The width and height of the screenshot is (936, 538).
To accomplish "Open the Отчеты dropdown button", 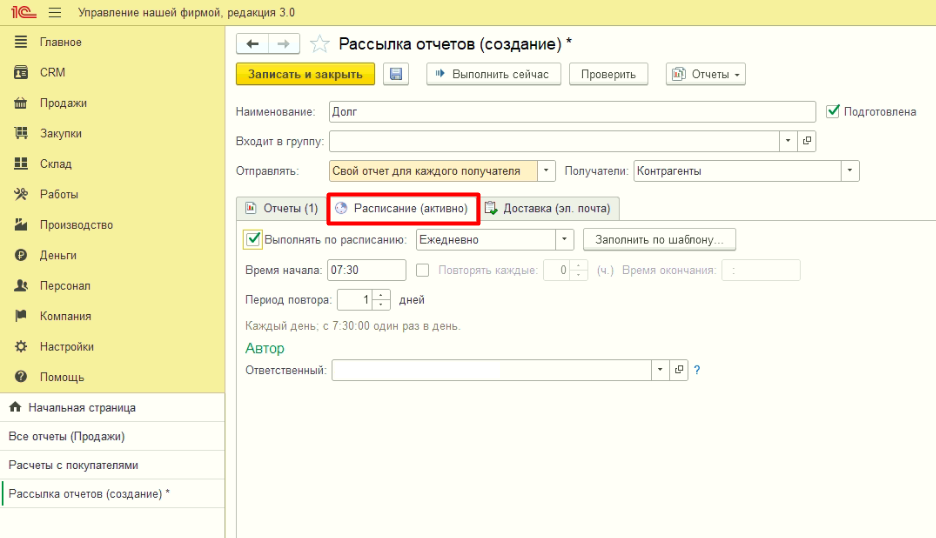I will 706,74.
